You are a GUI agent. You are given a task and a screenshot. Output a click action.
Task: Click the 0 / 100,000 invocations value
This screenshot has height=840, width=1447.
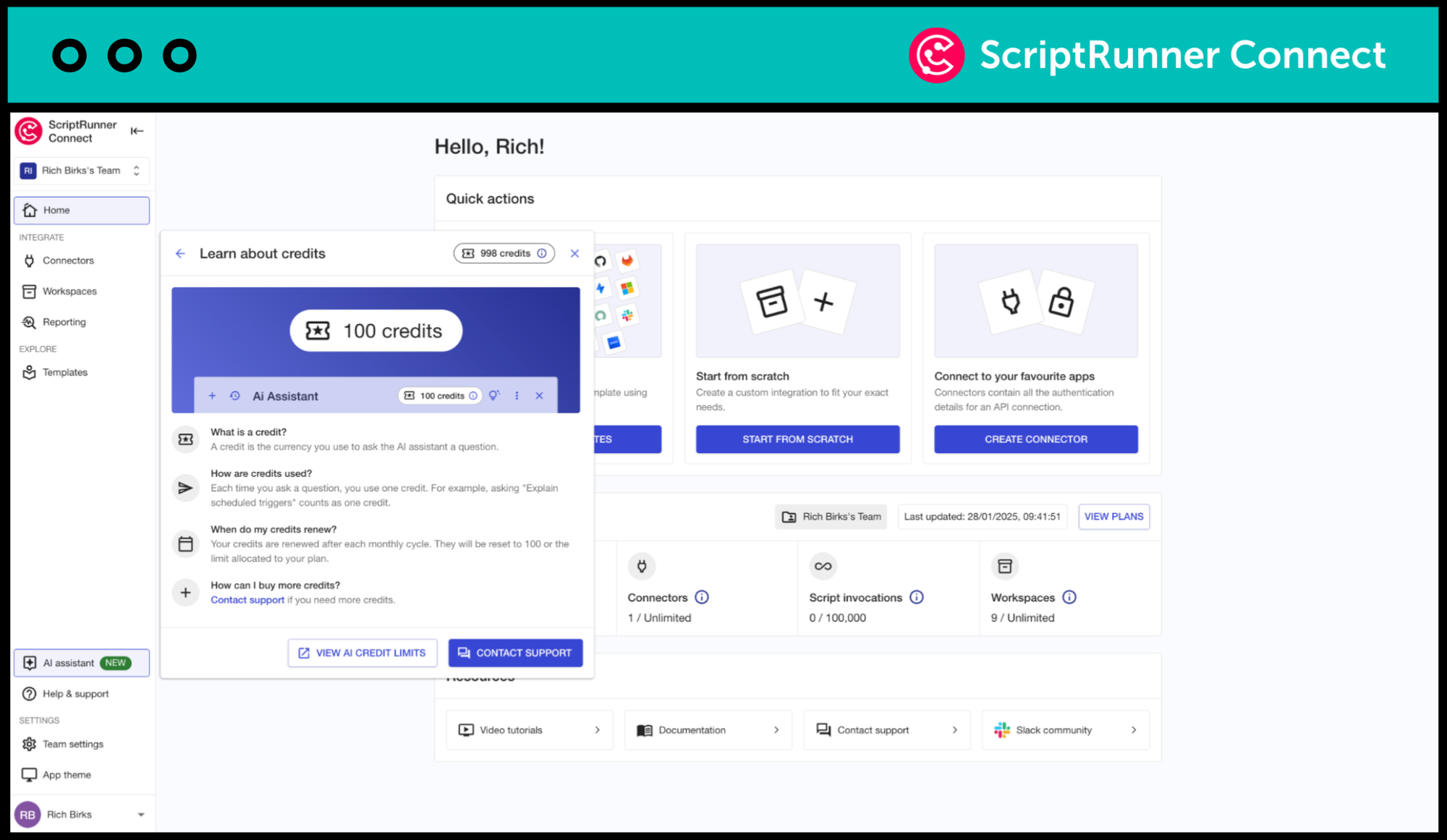837,618
